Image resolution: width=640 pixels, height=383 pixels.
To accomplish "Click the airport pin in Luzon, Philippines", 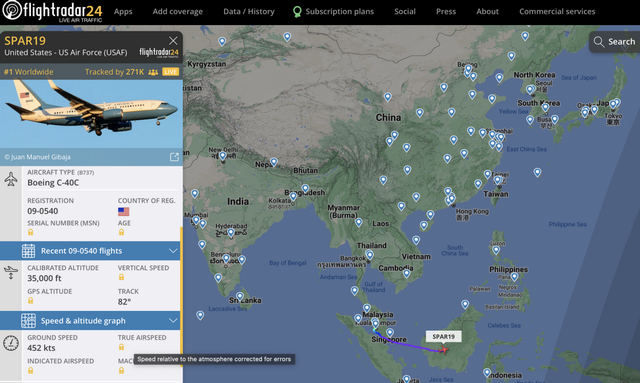I will tap(496, 249).
